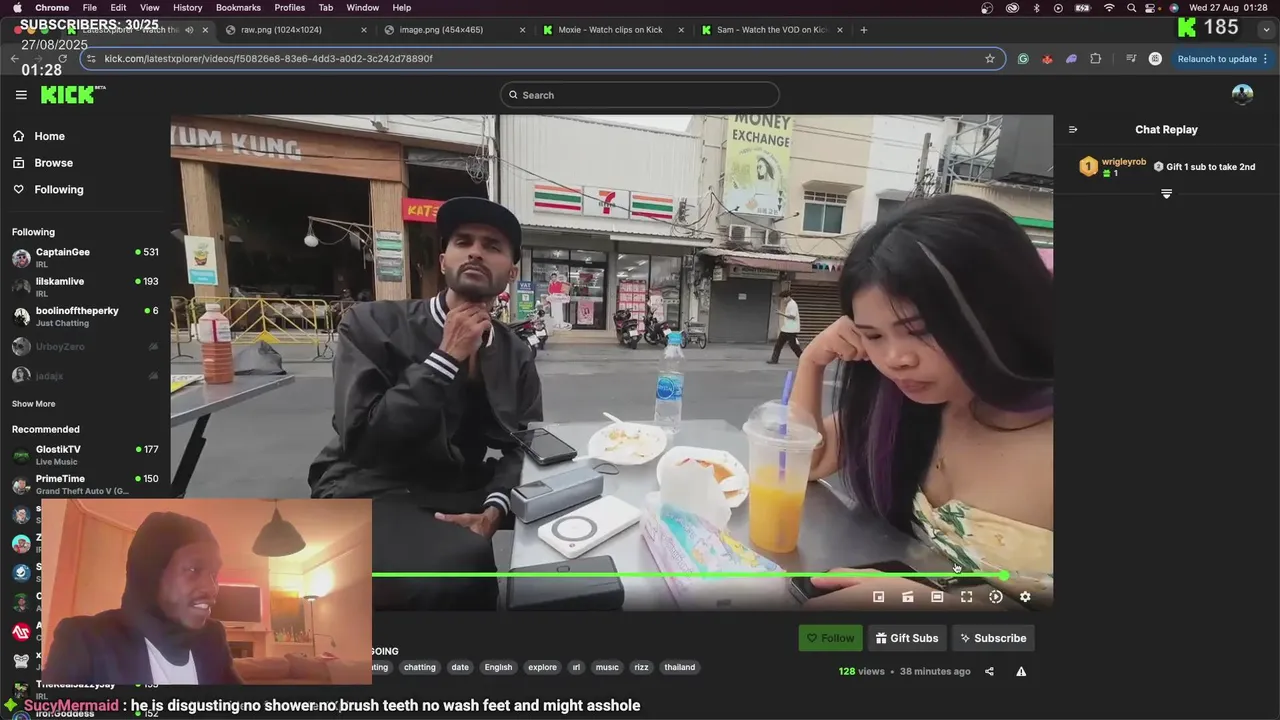Collapse the Chat Replay panel icon
The width and height of the screenshot is (1280, 720).
point(1073,129)
